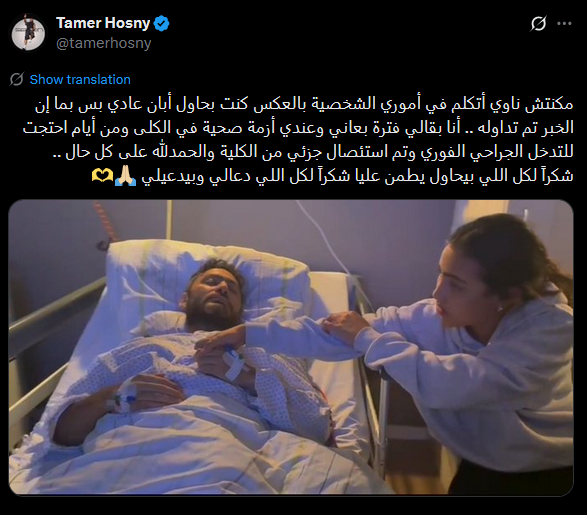
Task: Click the white pillow in the photo
Action: pyautogui.click(x=210, y=284)
